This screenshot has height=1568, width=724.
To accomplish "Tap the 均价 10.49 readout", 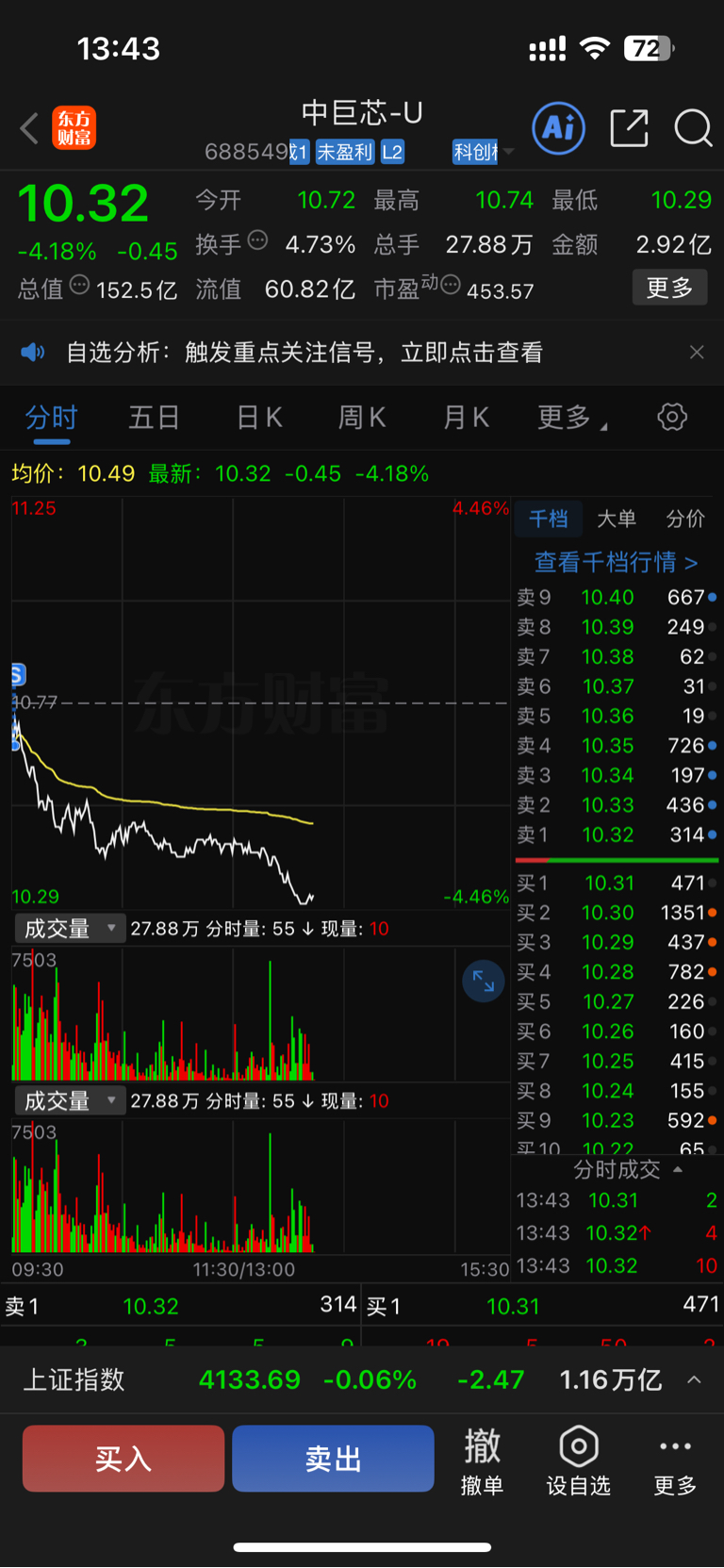I will click(x=73, y=473).
